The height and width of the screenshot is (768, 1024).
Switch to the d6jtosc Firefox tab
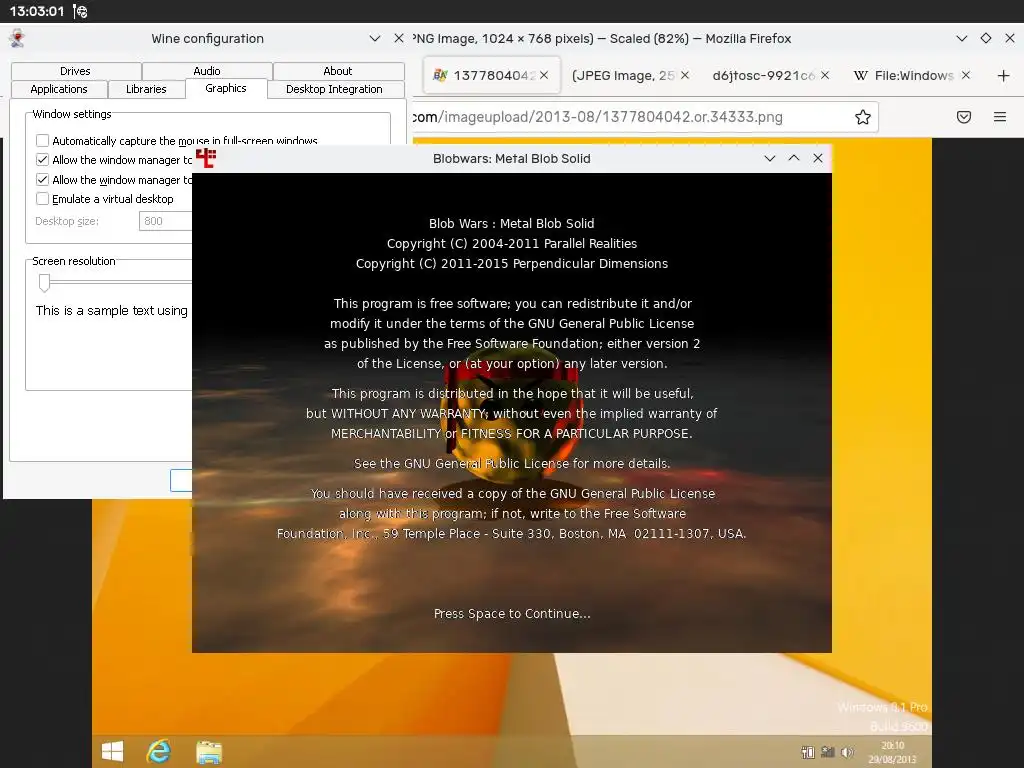763,75
